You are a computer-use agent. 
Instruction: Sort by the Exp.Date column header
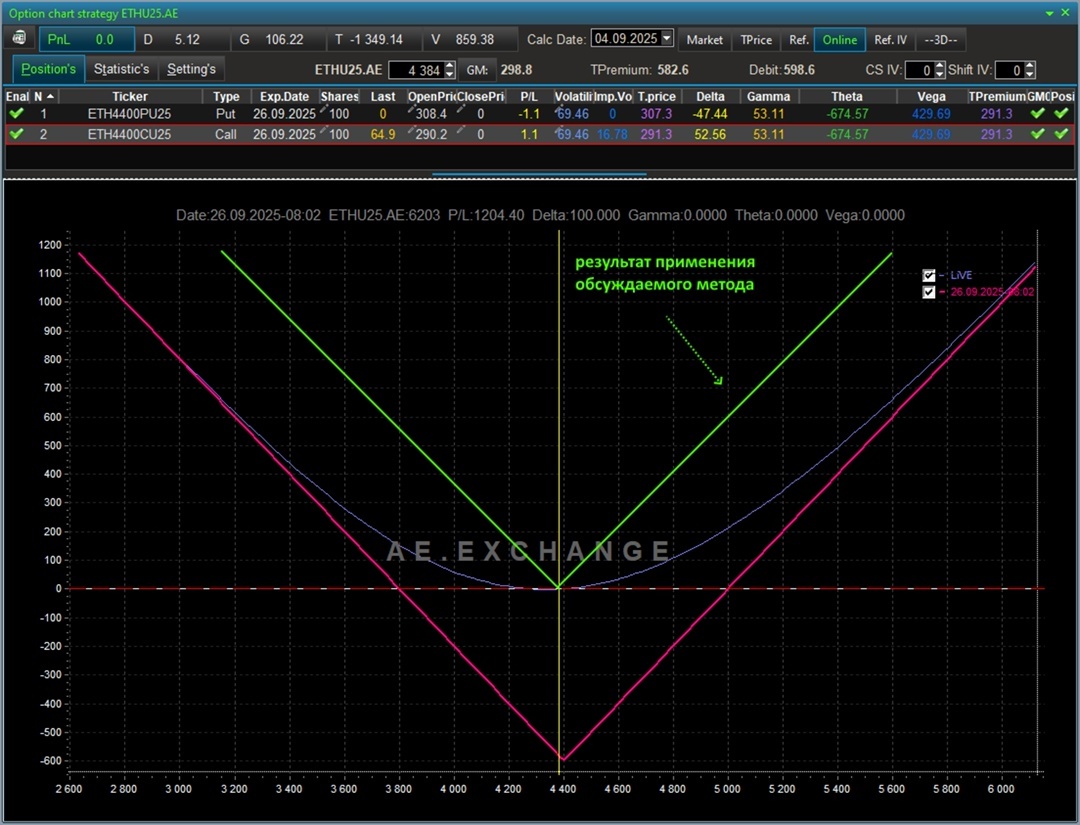[x=284, y=96]
